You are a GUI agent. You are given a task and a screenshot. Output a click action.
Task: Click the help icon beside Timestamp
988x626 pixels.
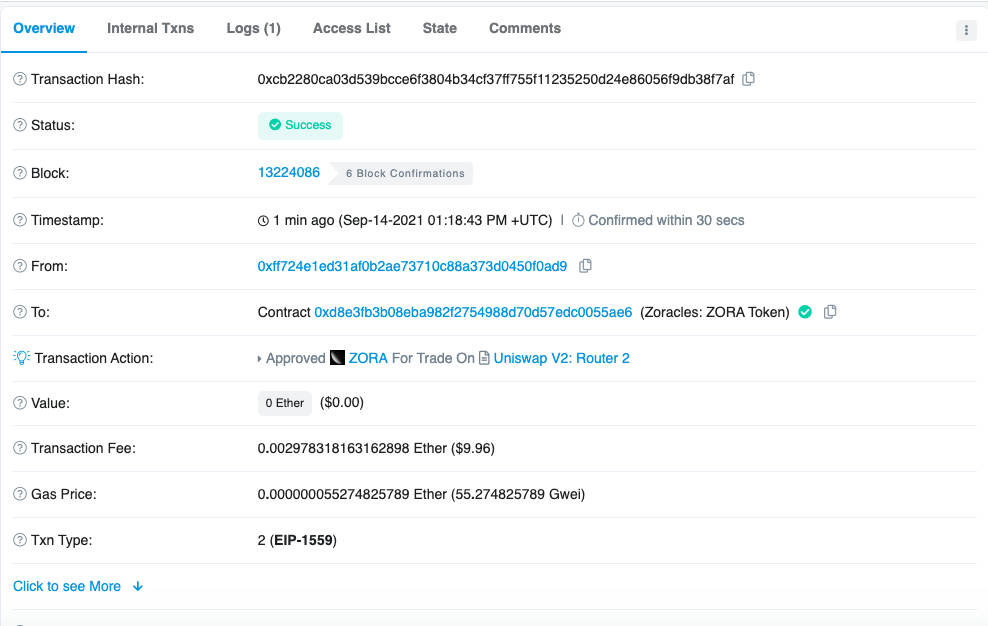click(20, 220)
